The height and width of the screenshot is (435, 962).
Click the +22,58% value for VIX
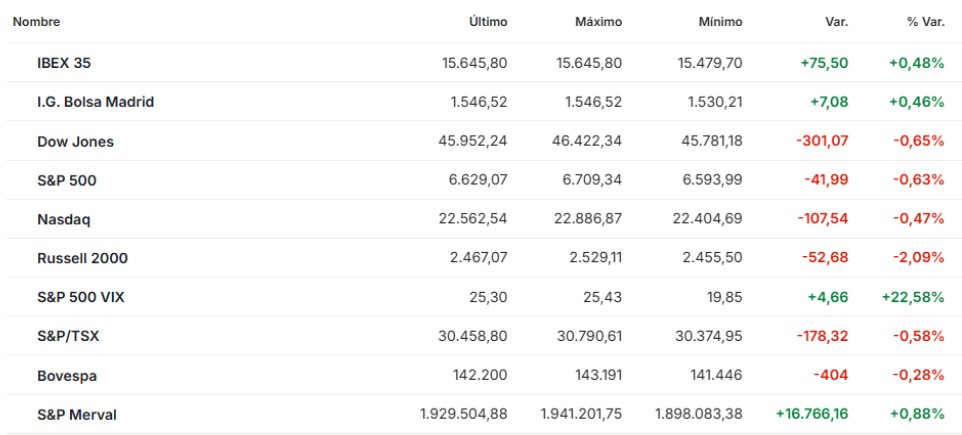912,297
